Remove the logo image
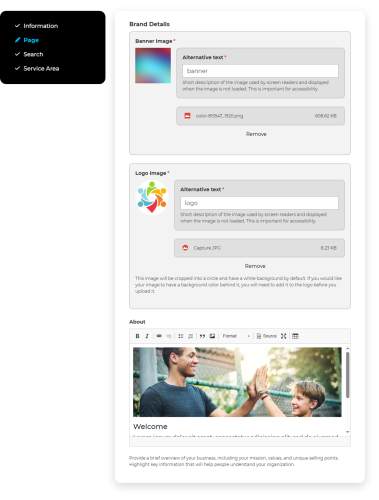Image resolution: width=379 pixels, height=500 pixels. (x=255, y=266)
